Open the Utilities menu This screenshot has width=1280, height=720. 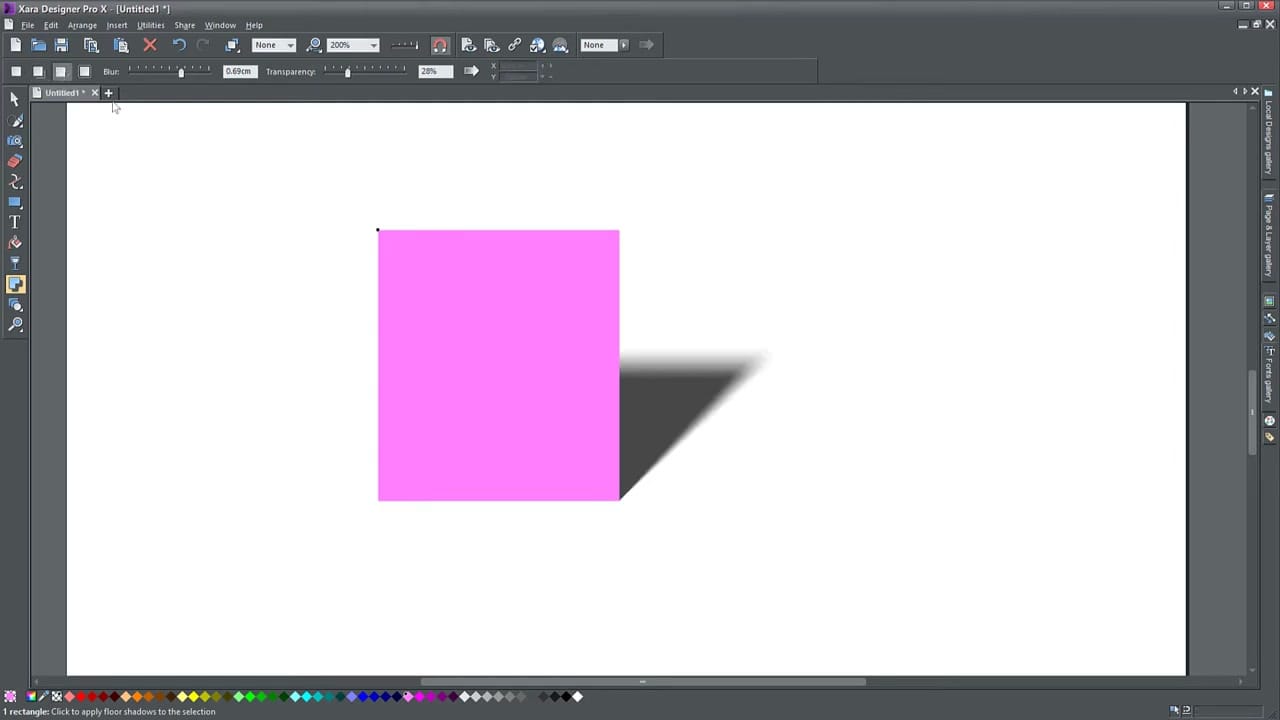pyautogui.click(x=150, y=25)
